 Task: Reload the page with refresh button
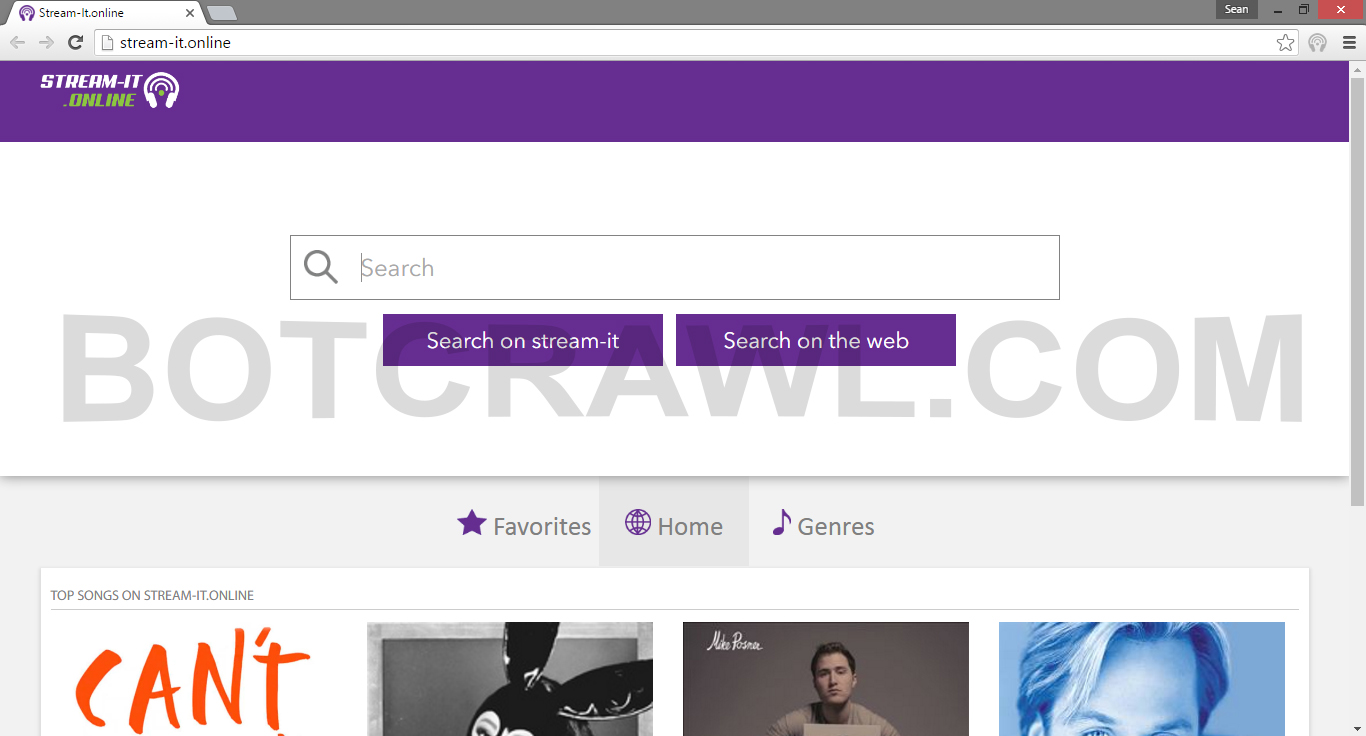pyautogui.click(x=75, y=42)
